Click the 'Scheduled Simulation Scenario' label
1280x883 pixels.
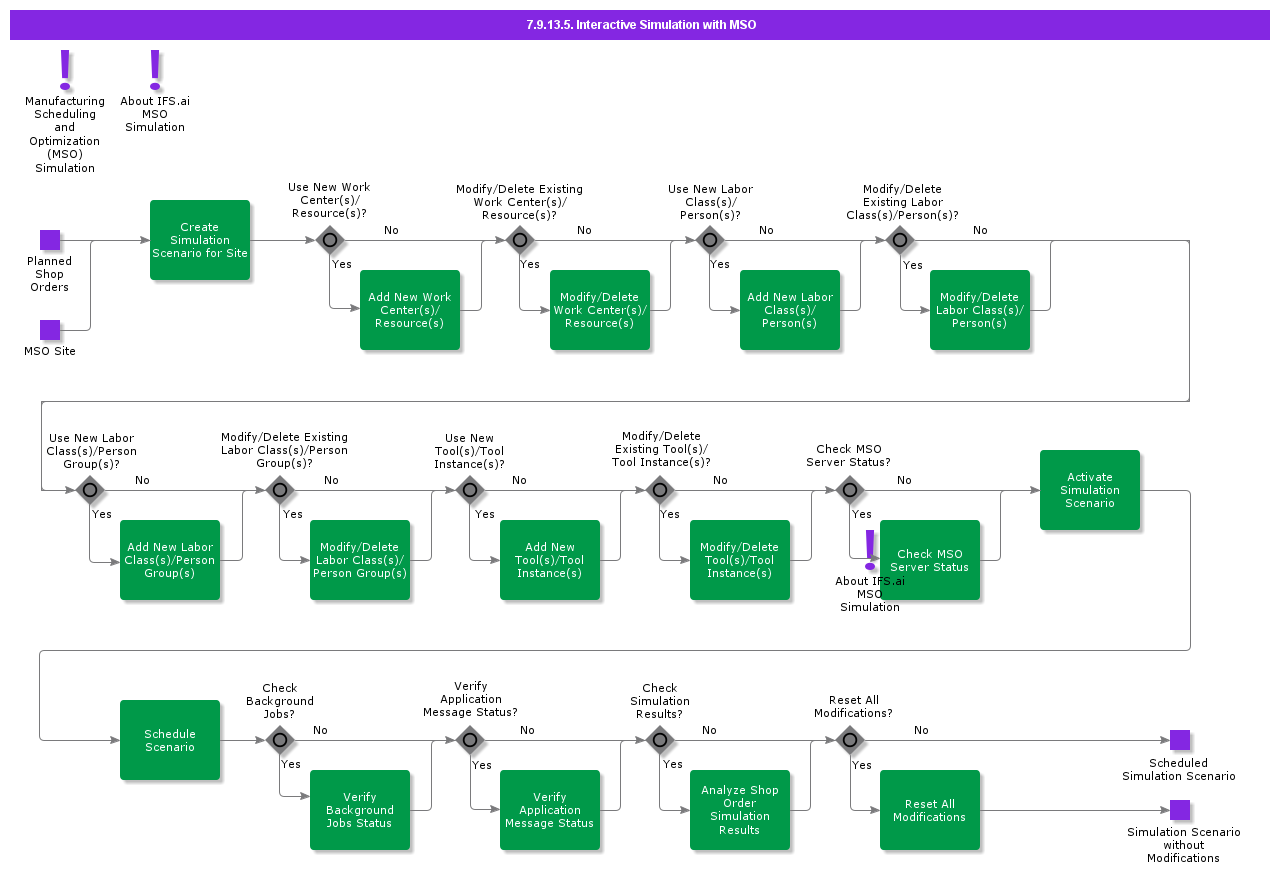(1179, 770)
